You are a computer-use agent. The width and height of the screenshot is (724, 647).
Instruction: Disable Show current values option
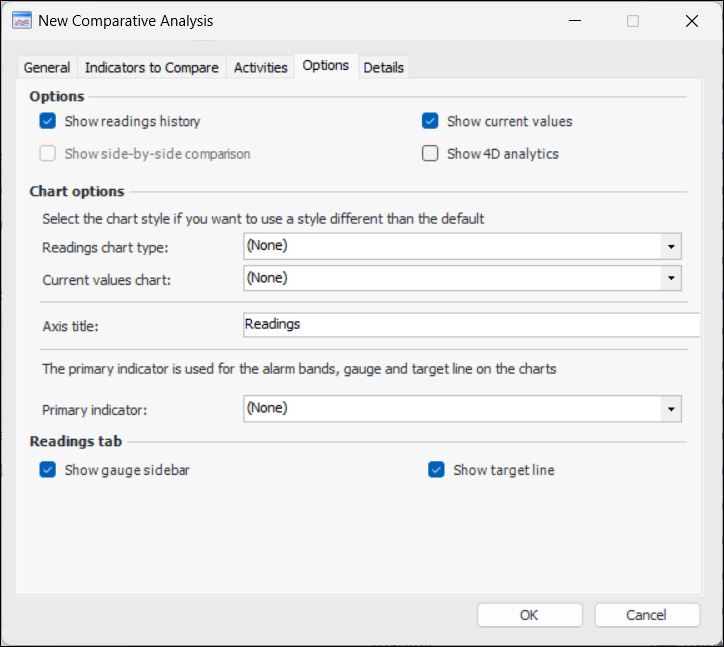pyautogui.click(x=431, y=122)
